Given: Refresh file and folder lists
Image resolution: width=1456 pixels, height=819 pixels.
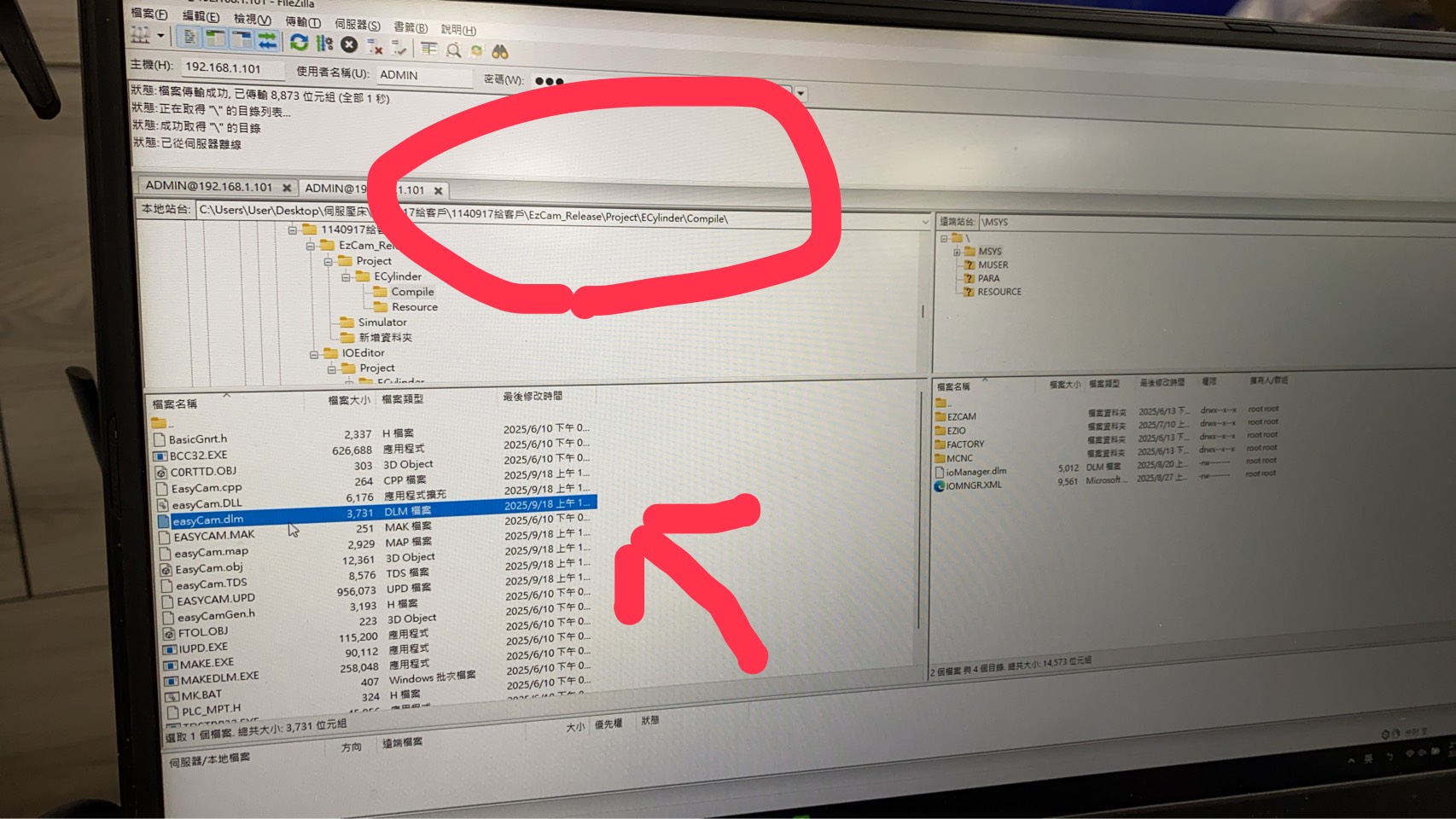Looking at the screenshot, I should [299, 42].
